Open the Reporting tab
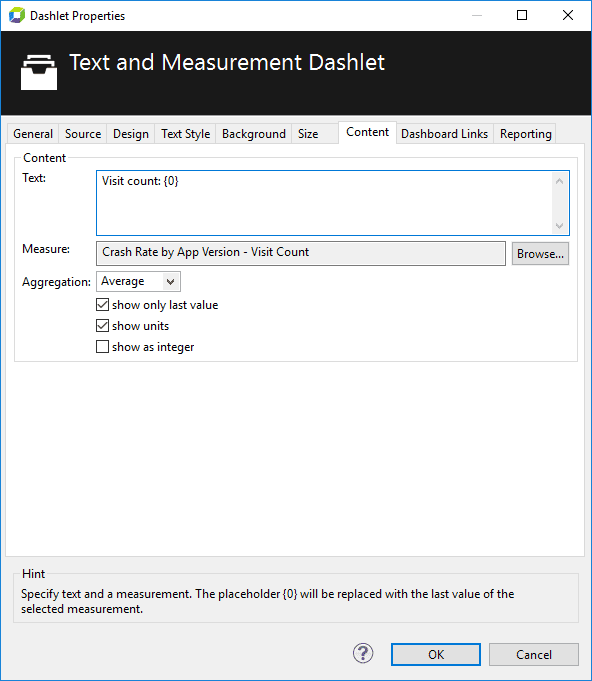Viewport: 592px width, 681px height. [x=526, y=134]
